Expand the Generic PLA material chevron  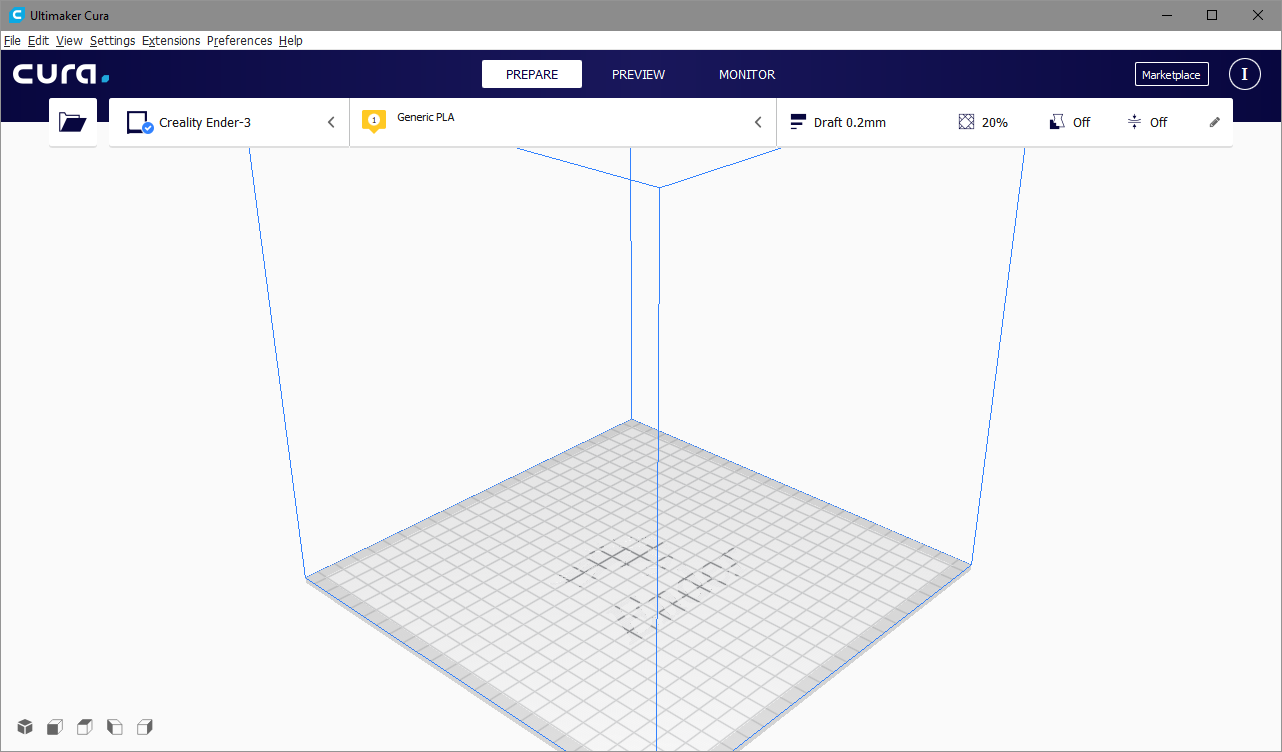pos(758,122)
